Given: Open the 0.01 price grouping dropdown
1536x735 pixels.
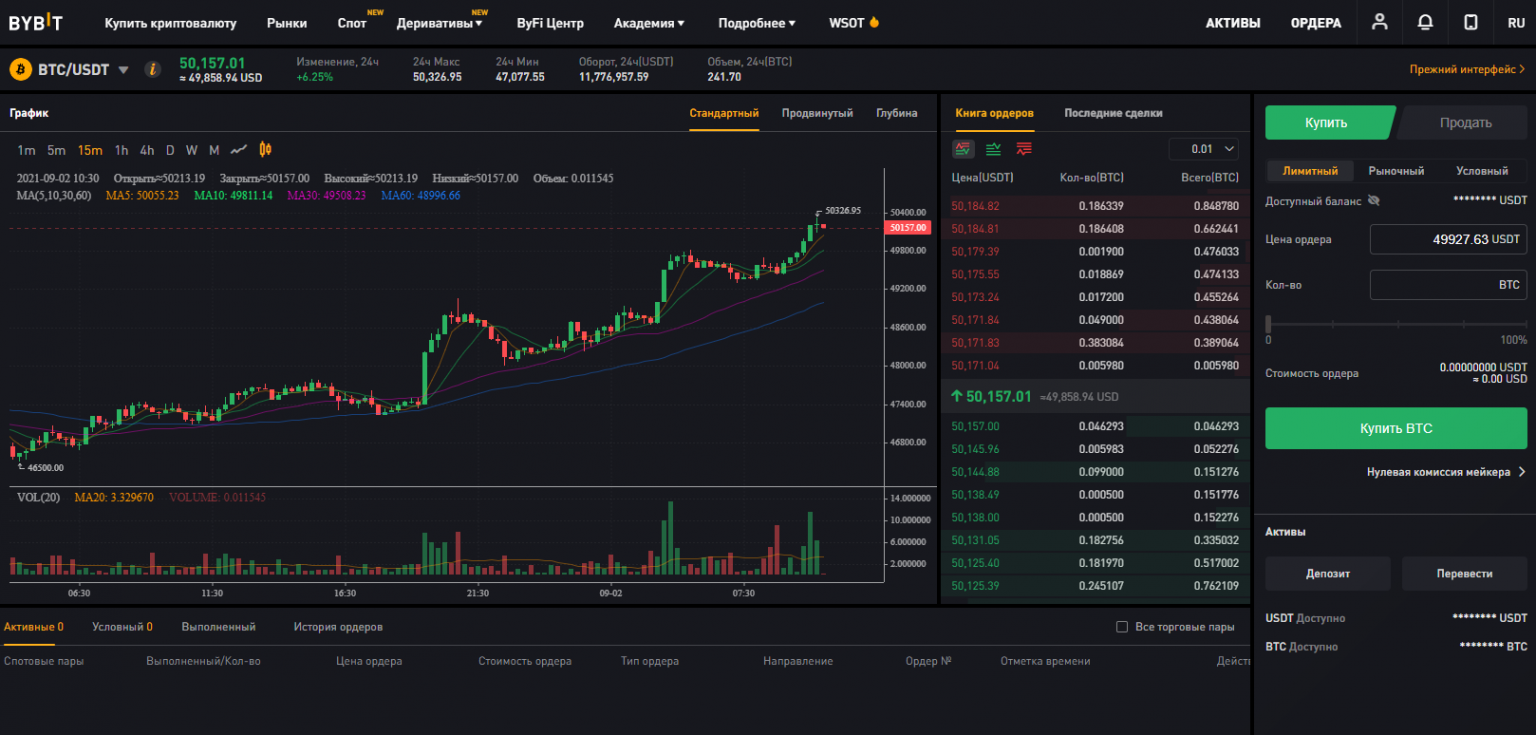Looking at the screenshot, I should click(x=1208, y=149).
